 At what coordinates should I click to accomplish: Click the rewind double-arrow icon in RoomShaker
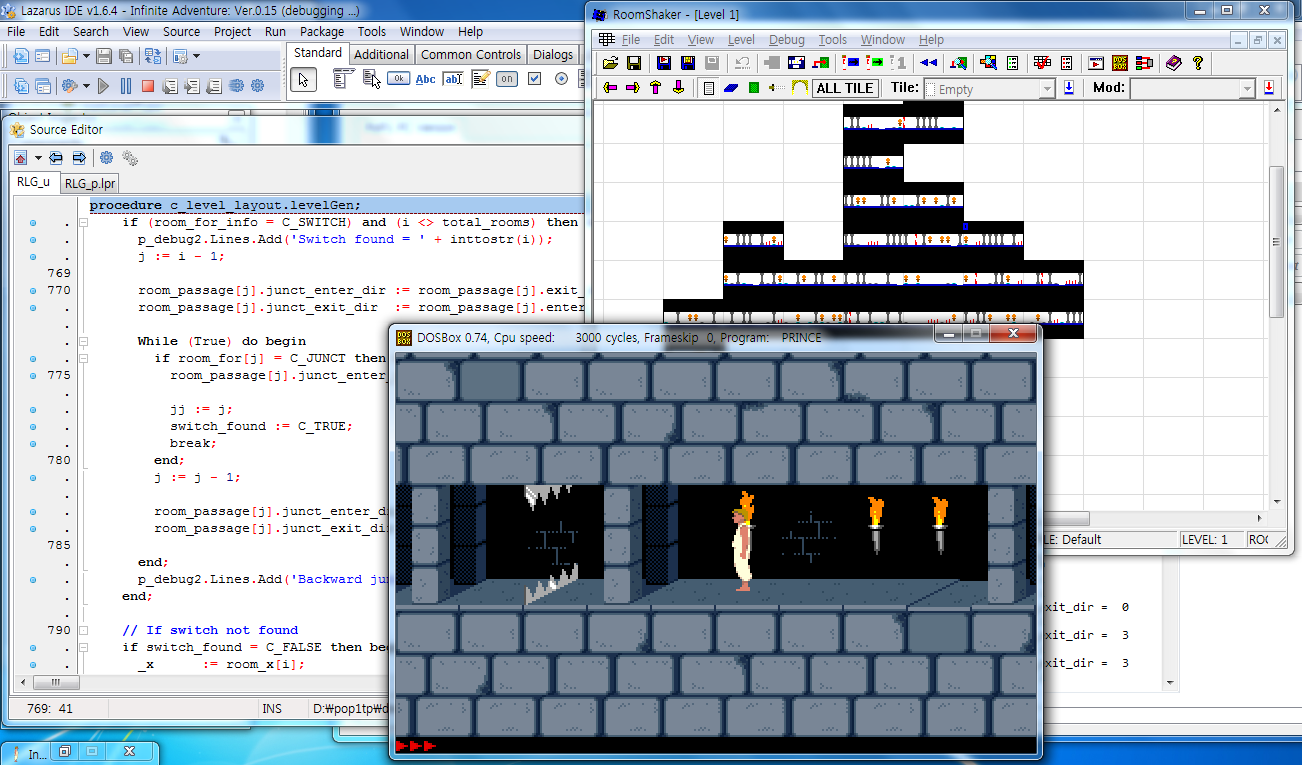pos(929,62)
